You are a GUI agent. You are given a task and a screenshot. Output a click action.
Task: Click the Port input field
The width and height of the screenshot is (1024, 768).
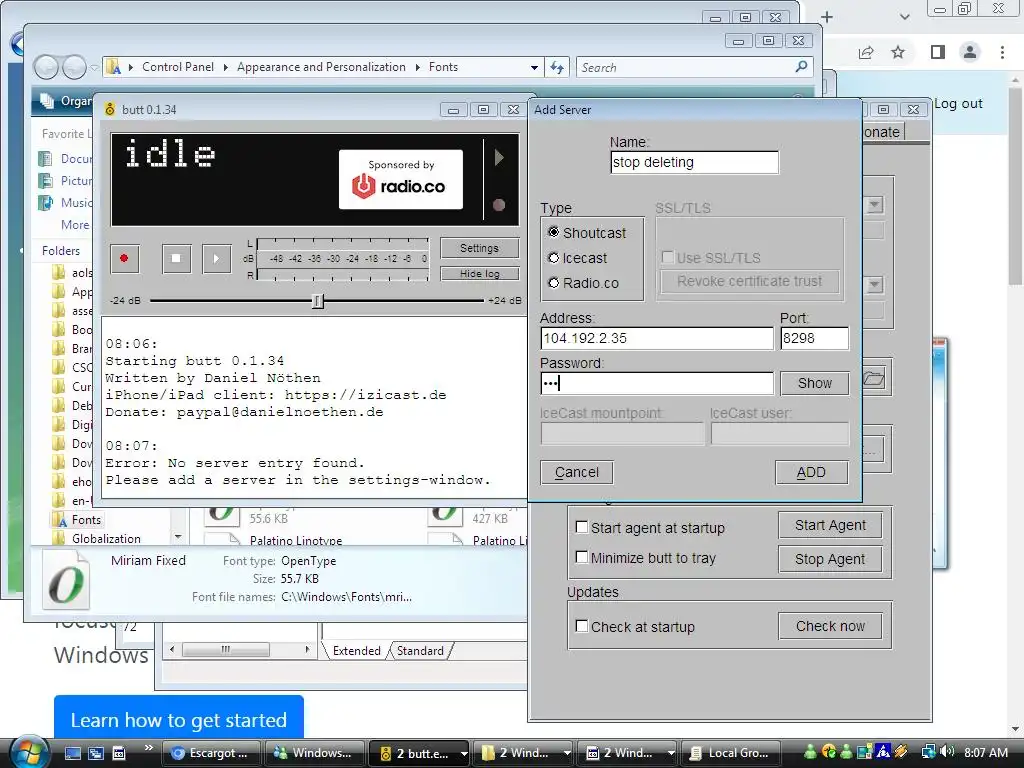[814, 338]
